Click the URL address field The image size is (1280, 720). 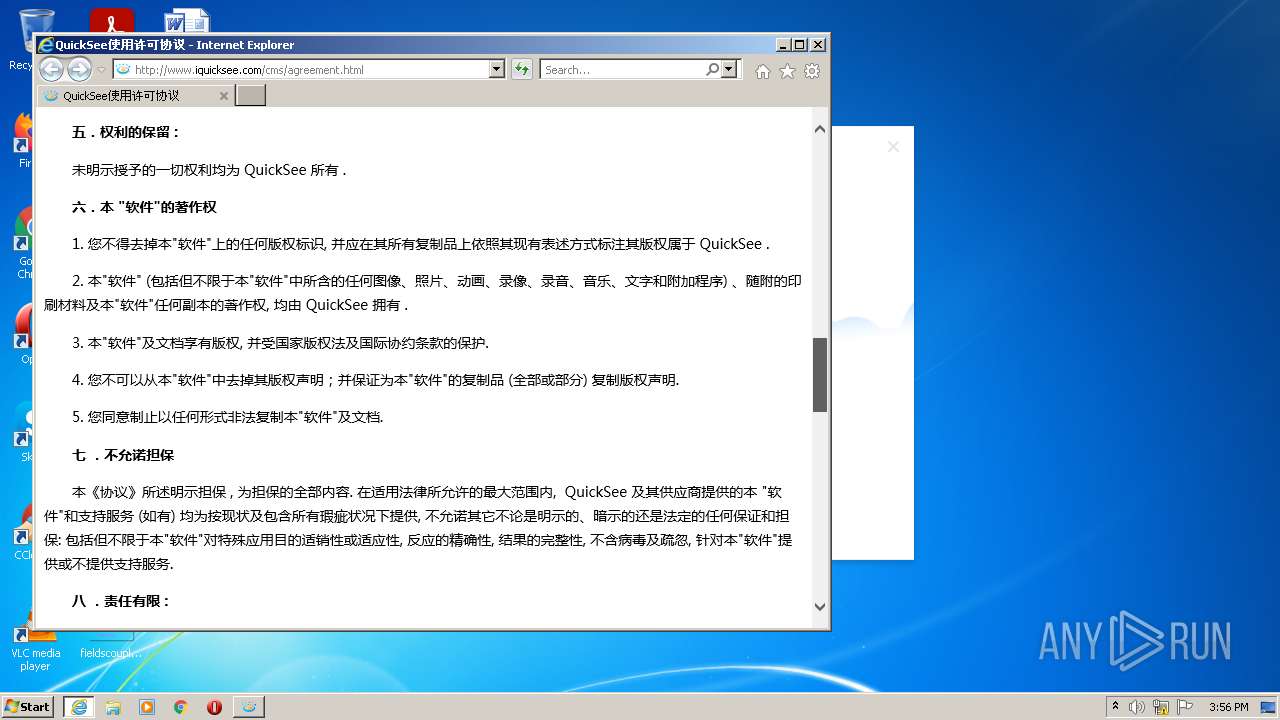(300, 69)
